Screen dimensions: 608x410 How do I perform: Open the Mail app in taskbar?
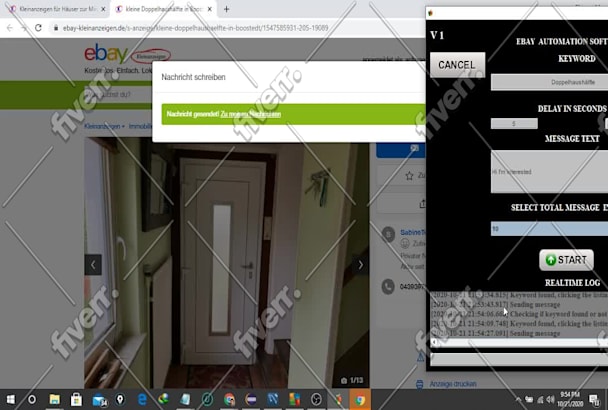[99, 400]
